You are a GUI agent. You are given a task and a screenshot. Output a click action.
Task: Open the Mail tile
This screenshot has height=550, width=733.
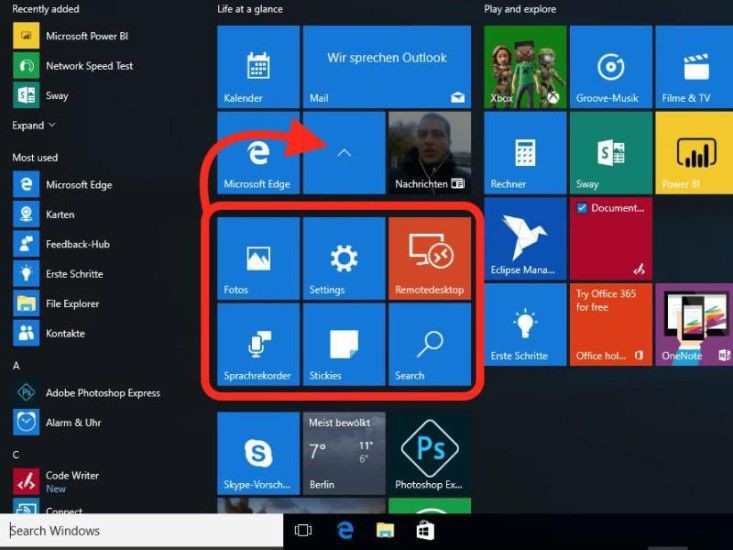[387, 67]
